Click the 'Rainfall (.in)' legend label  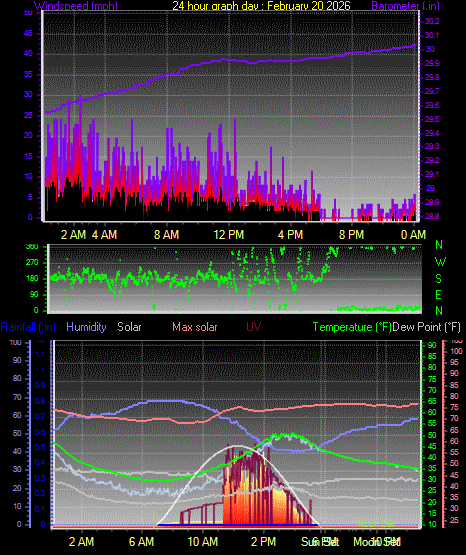28,327
